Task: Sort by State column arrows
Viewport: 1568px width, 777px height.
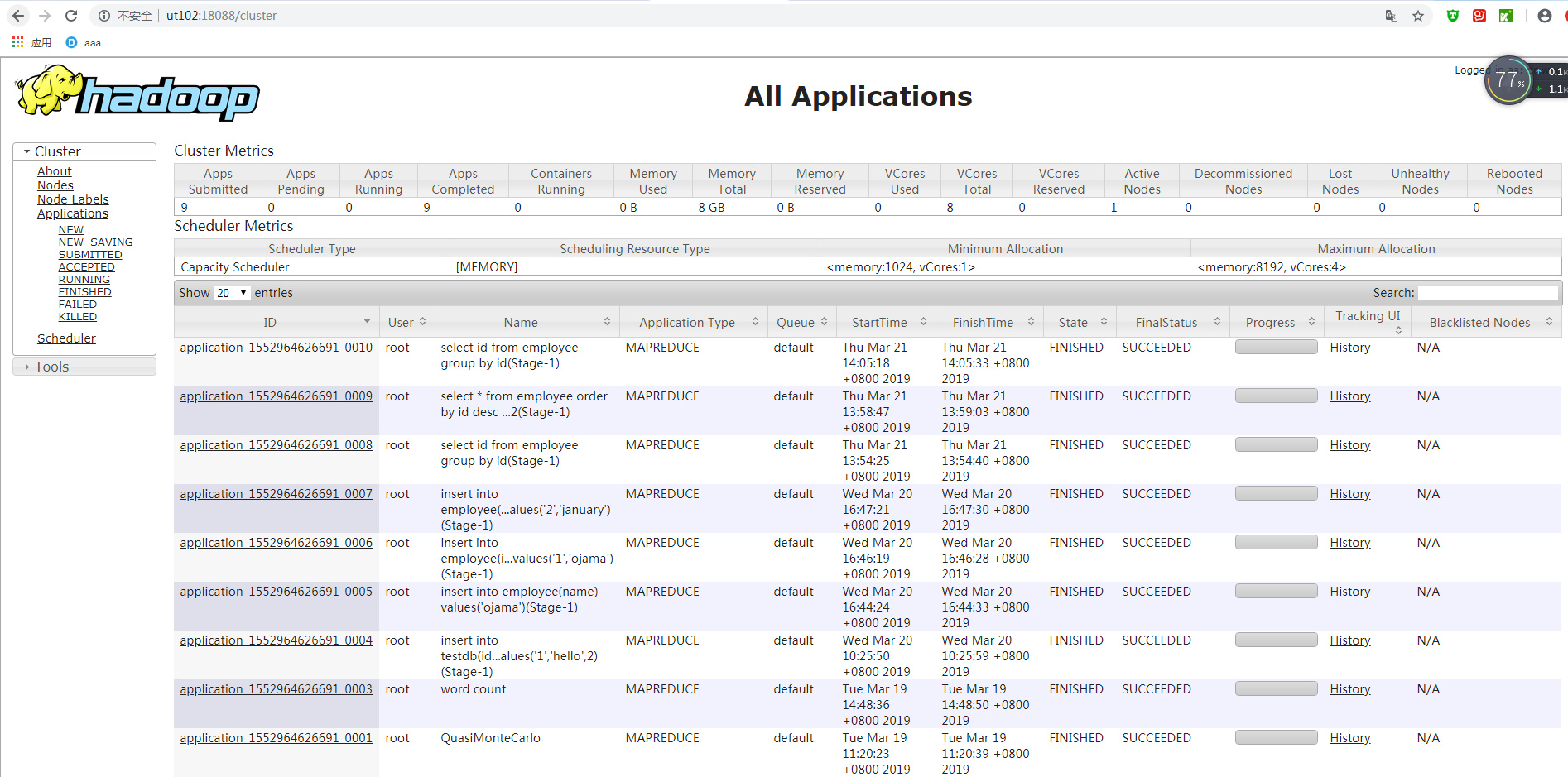Action: coord(1104,322)
